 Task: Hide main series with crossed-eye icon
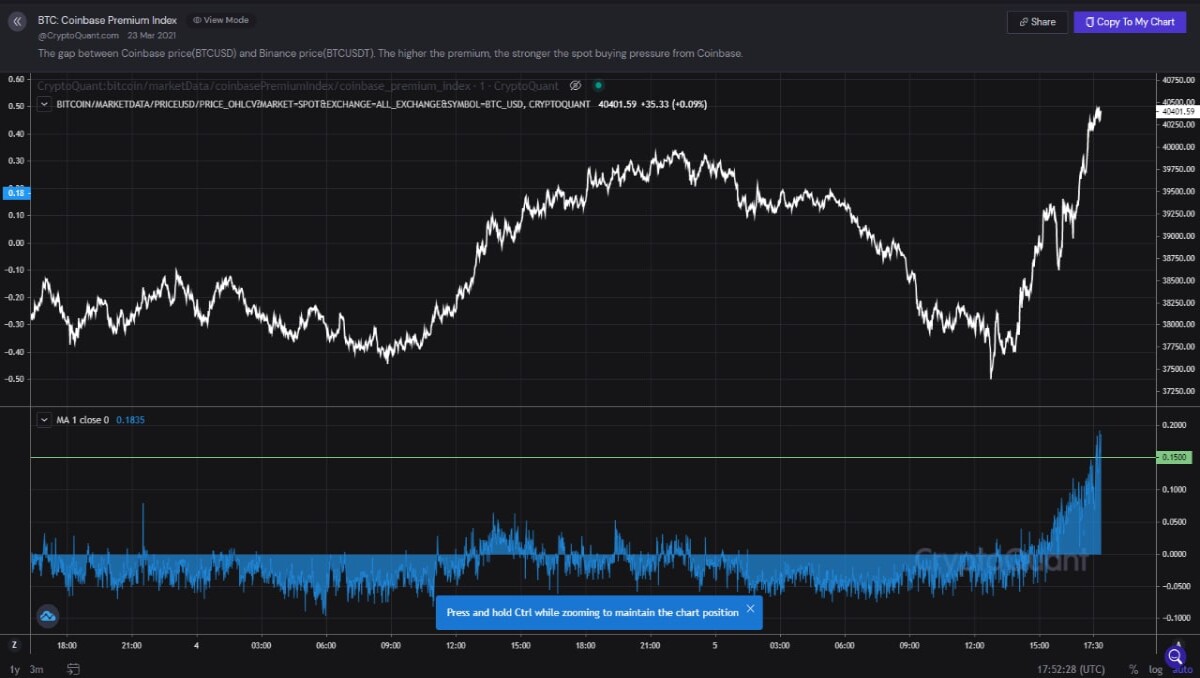click(576, 86)
